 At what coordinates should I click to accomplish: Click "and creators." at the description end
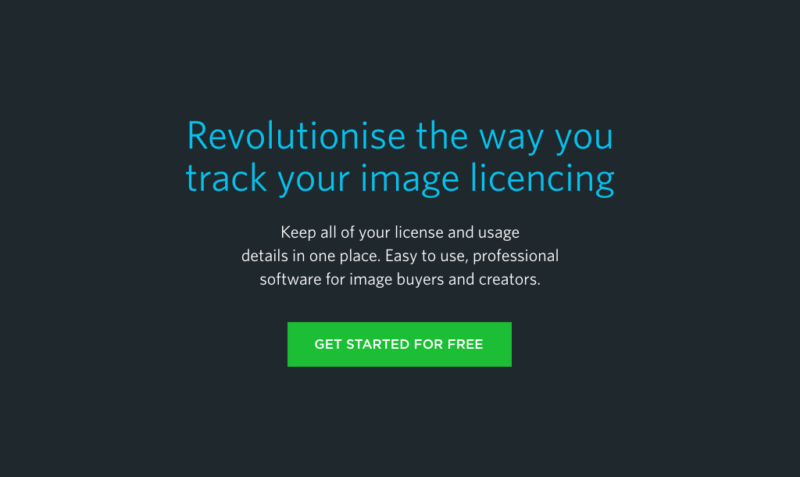(494, 280)
